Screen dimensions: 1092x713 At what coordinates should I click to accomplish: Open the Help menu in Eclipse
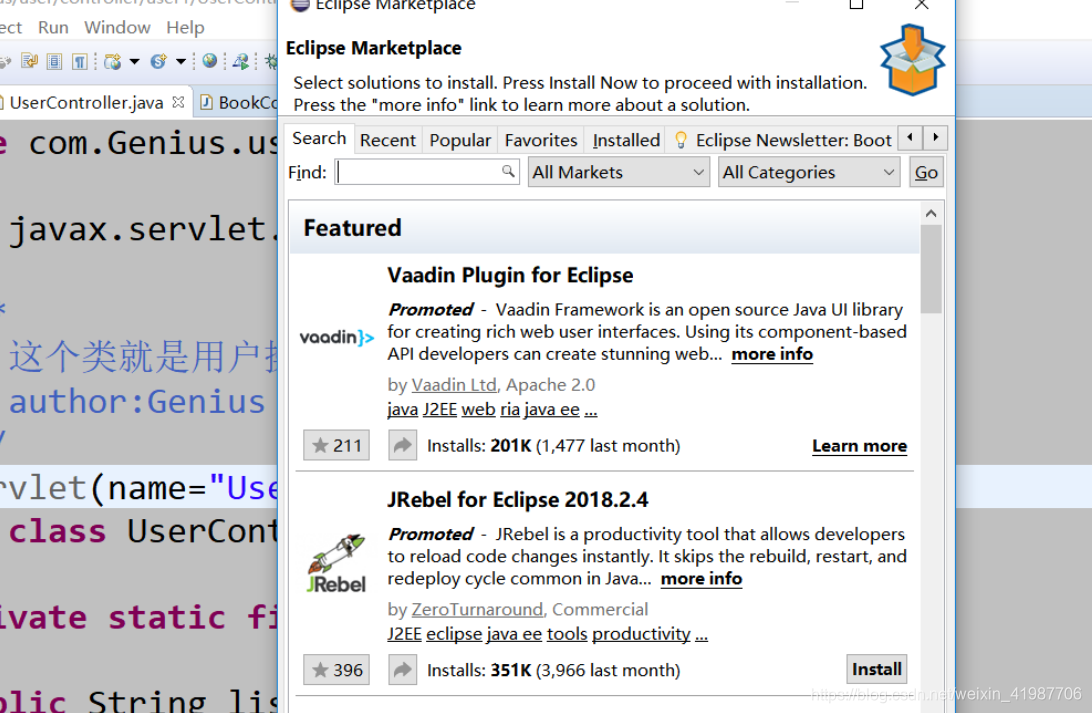[x=185, y=27]
